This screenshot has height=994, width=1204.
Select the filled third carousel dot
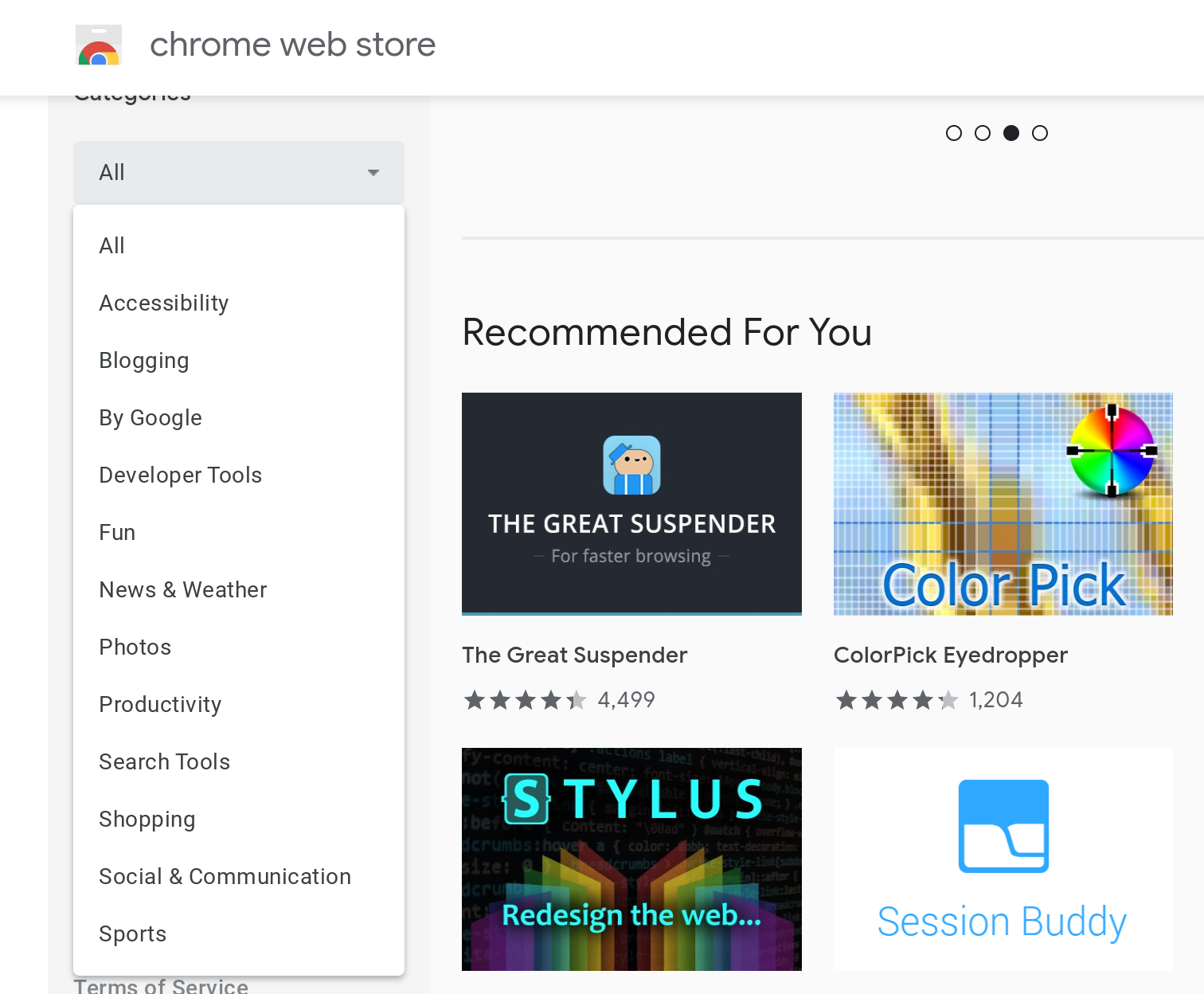(1011, 133)
